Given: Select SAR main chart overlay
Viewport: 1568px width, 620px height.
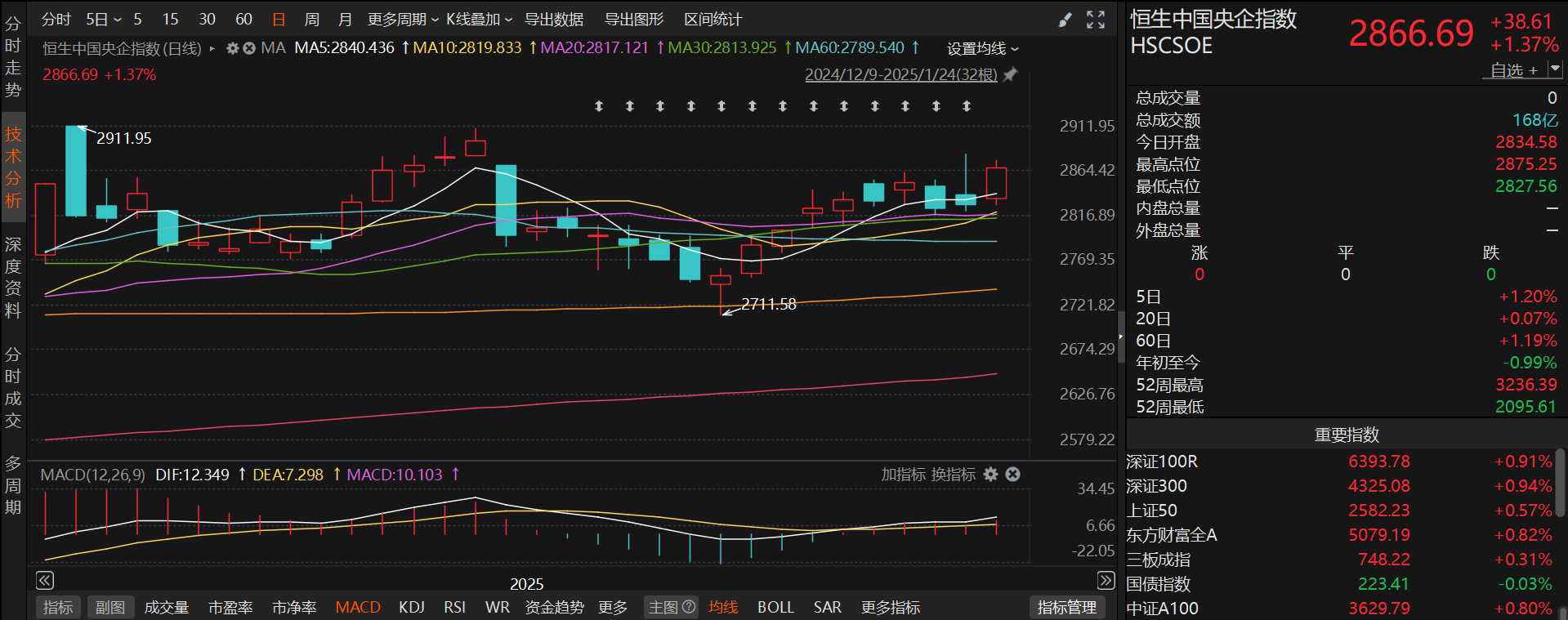Looking at the screenshot, I should (x=827, y=607).
